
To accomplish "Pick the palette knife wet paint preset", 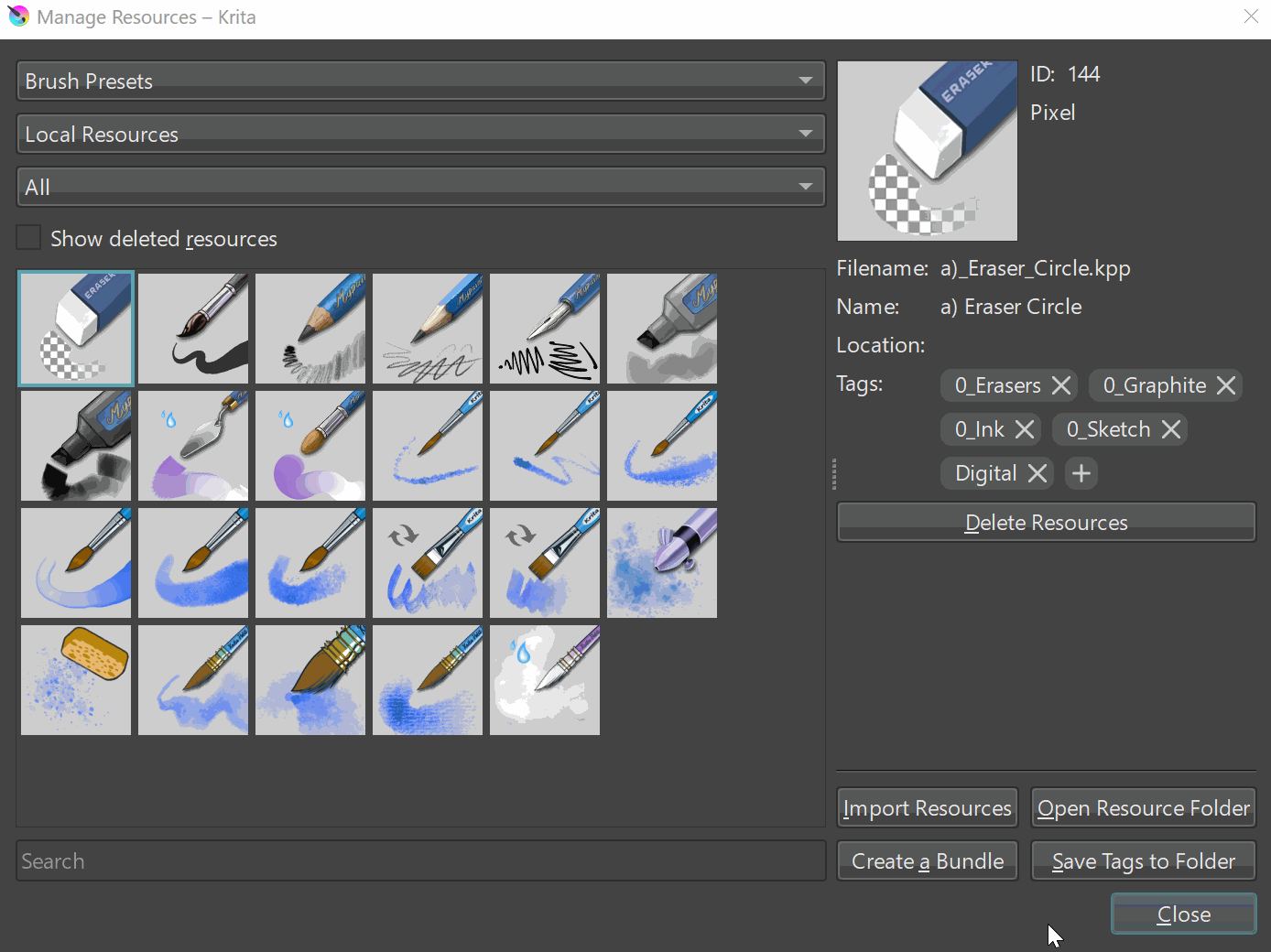I will 193,446.
